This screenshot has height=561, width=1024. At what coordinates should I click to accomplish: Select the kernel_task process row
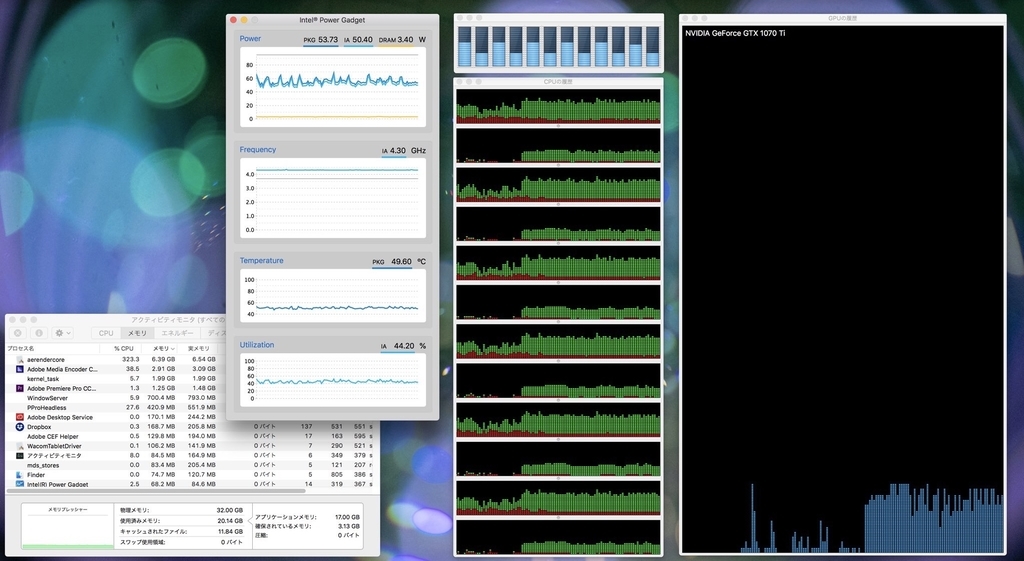116,379
